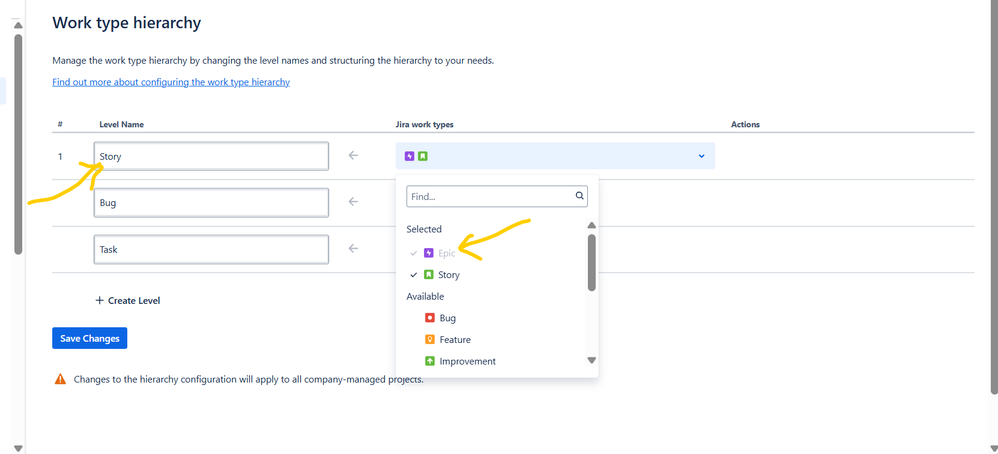Image resolution: width=998 pixels, height=454 pixels.
Task: Click the red Bug icon in the Available list
Action: pyautogui.click(x=430, y=318)
